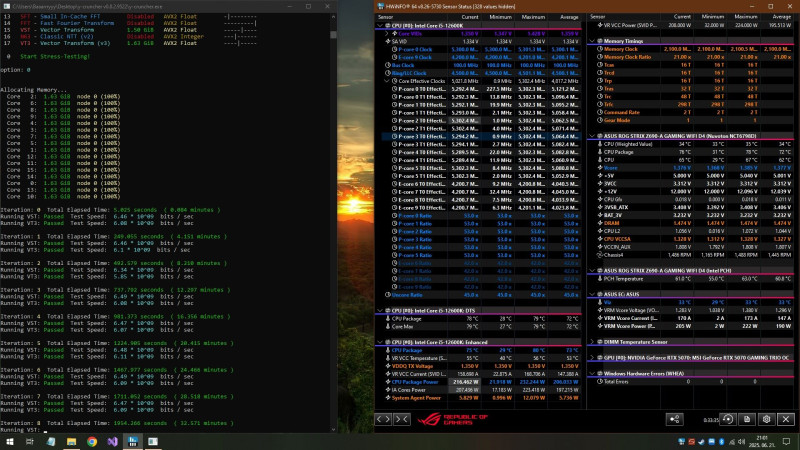Collapse Core Effective Clocks subtree
800x450 pixels.
pos(387,81)
